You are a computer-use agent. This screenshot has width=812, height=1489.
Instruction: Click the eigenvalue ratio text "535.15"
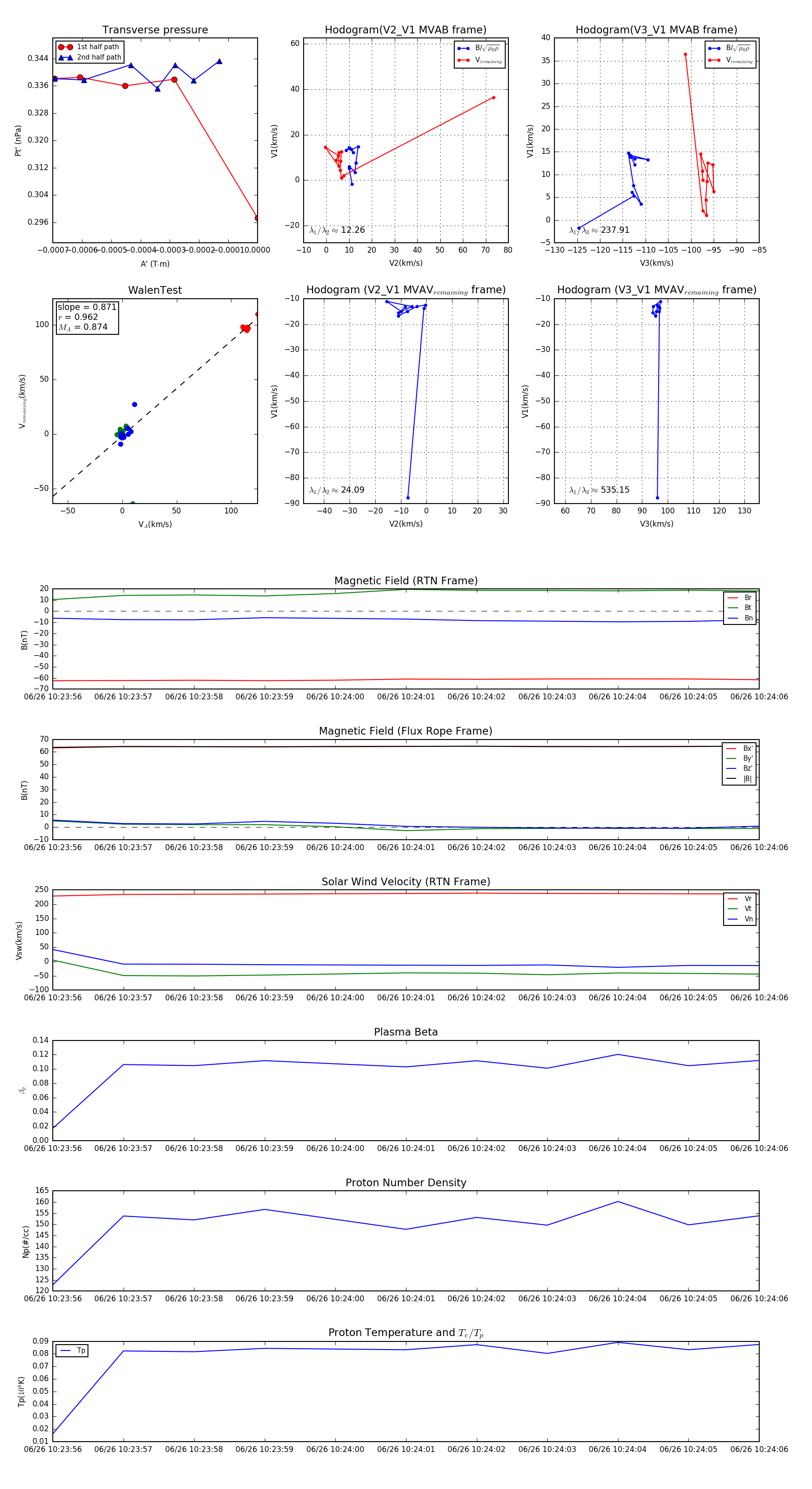615,490
